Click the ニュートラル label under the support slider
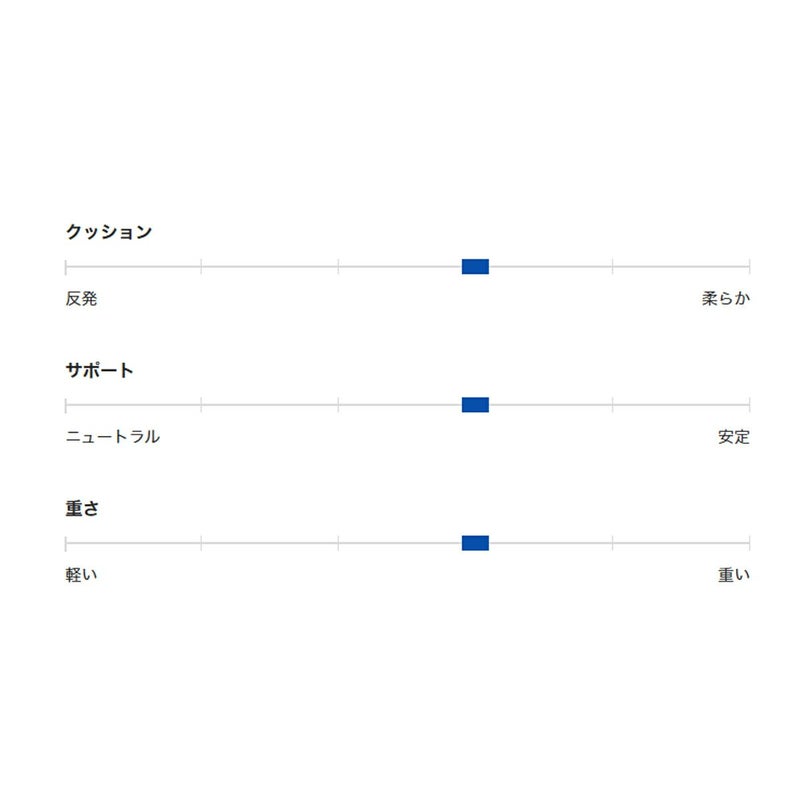 click(112, 437)
